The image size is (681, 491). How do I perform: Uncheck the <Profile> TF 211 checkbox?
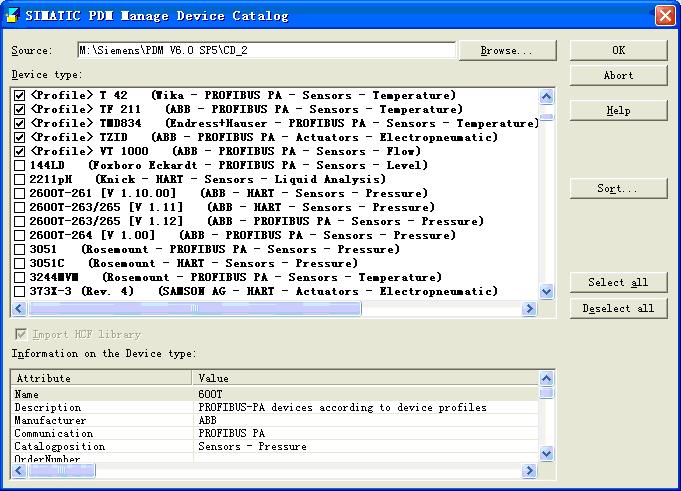(20, 109)
